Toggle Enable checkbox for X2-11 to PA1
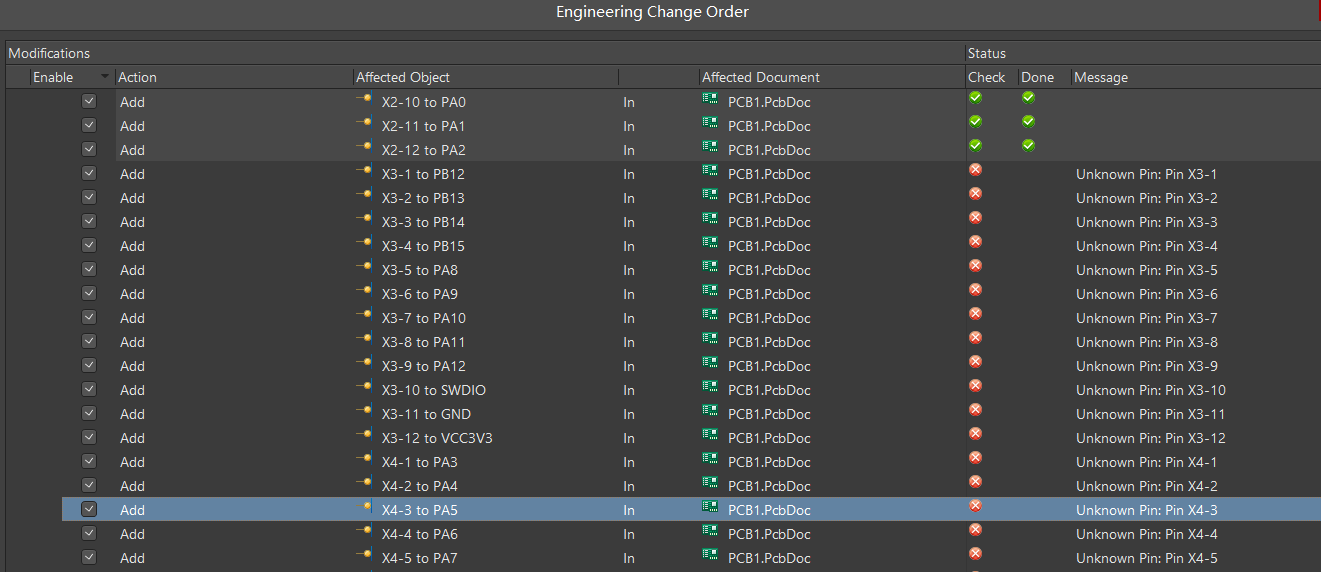 click(x=89, y=125)
